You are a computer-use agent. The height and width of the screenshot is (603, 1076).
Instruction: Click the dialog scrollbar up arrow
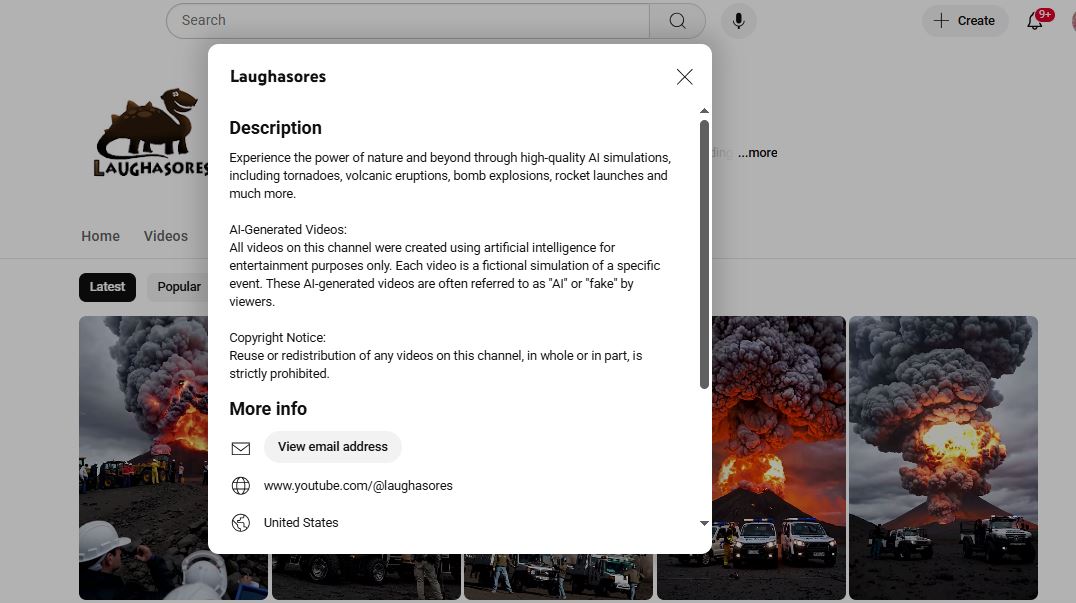(x=704, y=111)
